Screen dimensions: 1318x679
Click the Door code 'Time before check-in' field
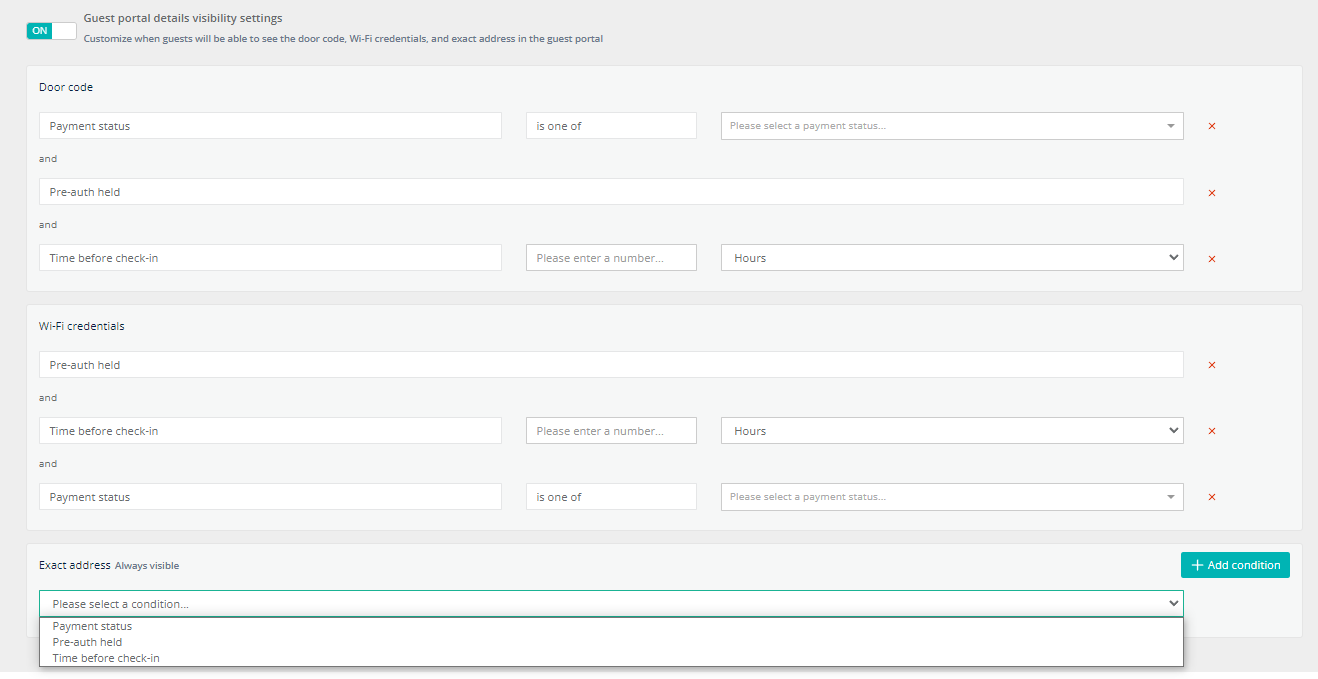pyautogui.click(x=270, y=258)
